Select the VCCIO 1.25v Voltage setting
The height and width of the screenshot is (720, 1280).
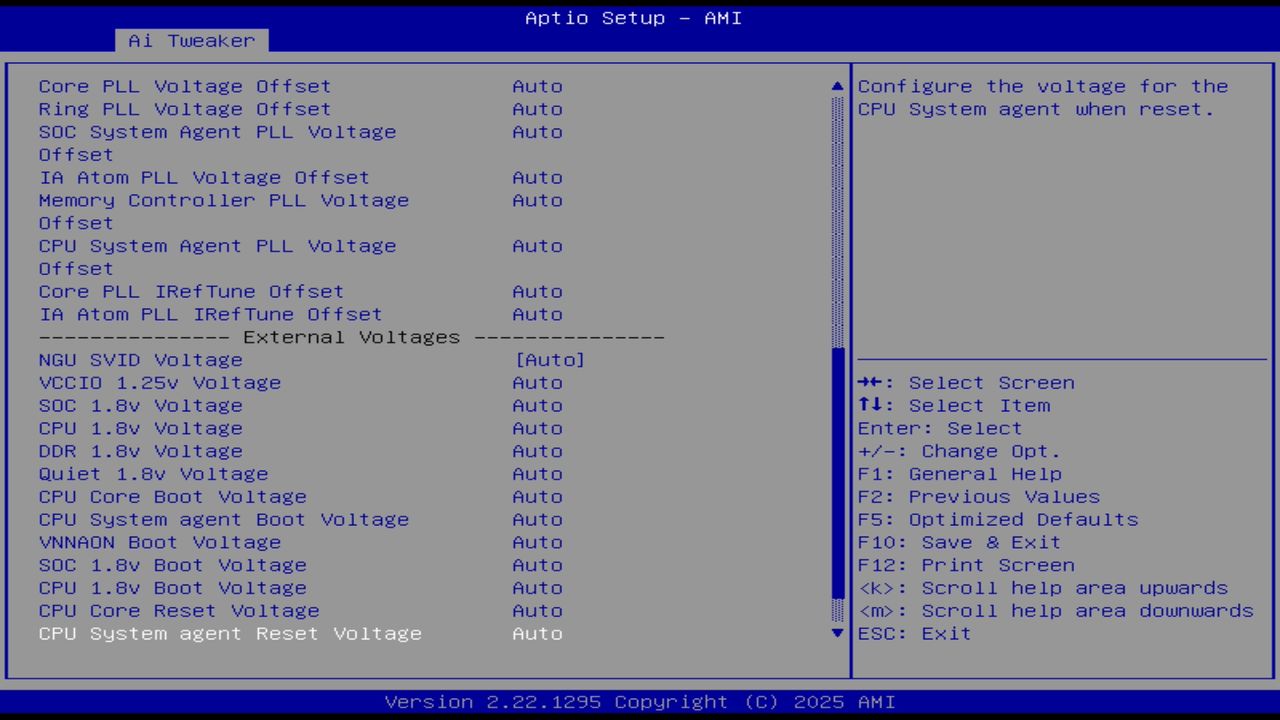[159, 382]
